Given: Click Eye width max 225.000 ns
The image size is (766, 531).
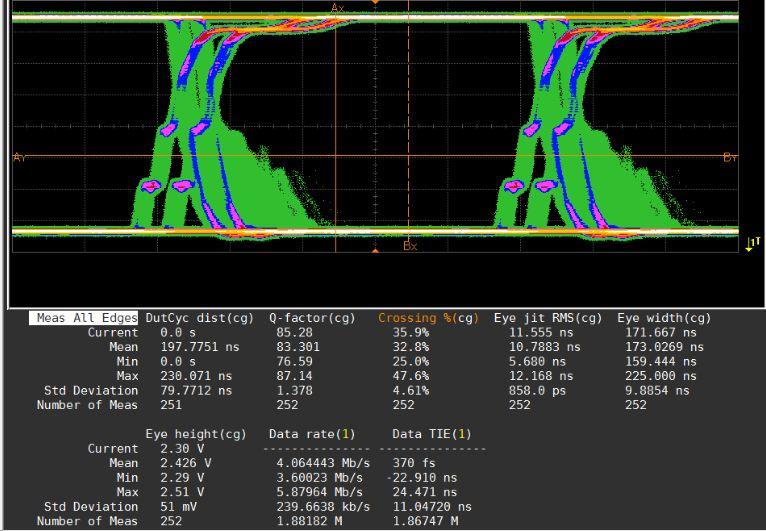Looking at the screenshot, I should tap(661, 376).
